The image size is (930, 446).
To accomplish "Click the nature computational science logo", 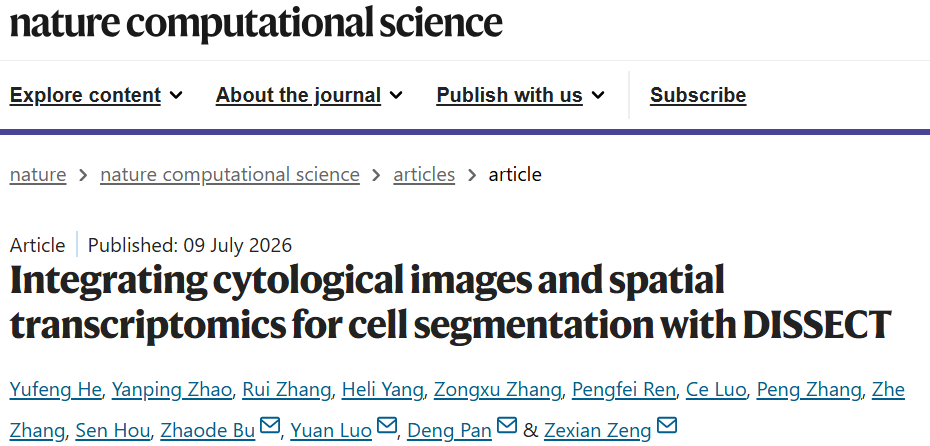I will click(x=256, y=23).
